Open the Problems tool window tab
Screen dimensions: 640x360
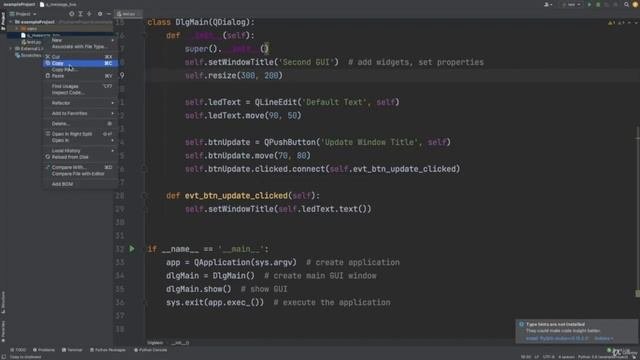[x=44, y=350]
